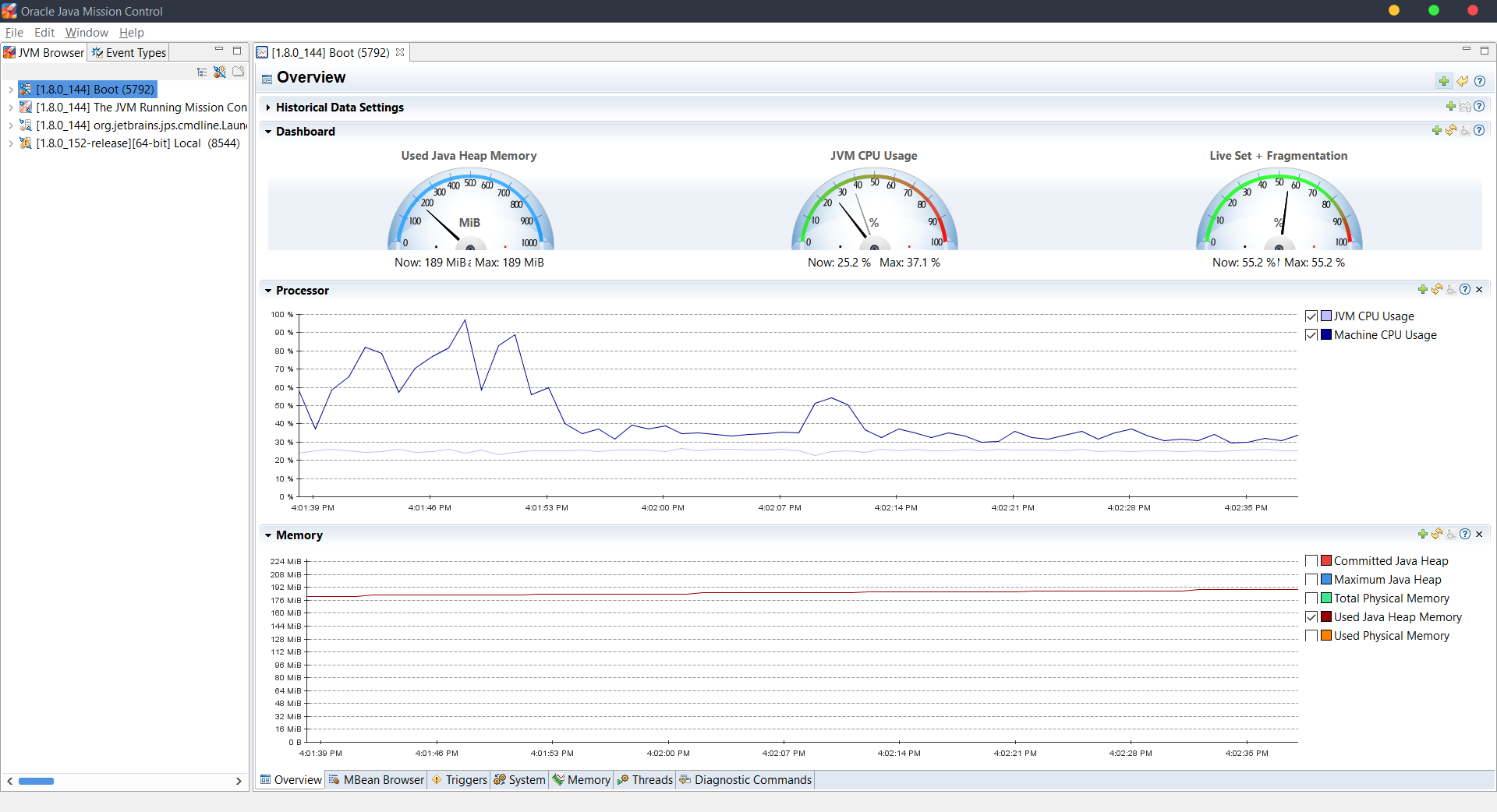Expand the Historical Data Settings section

click(x=268, y=108)
